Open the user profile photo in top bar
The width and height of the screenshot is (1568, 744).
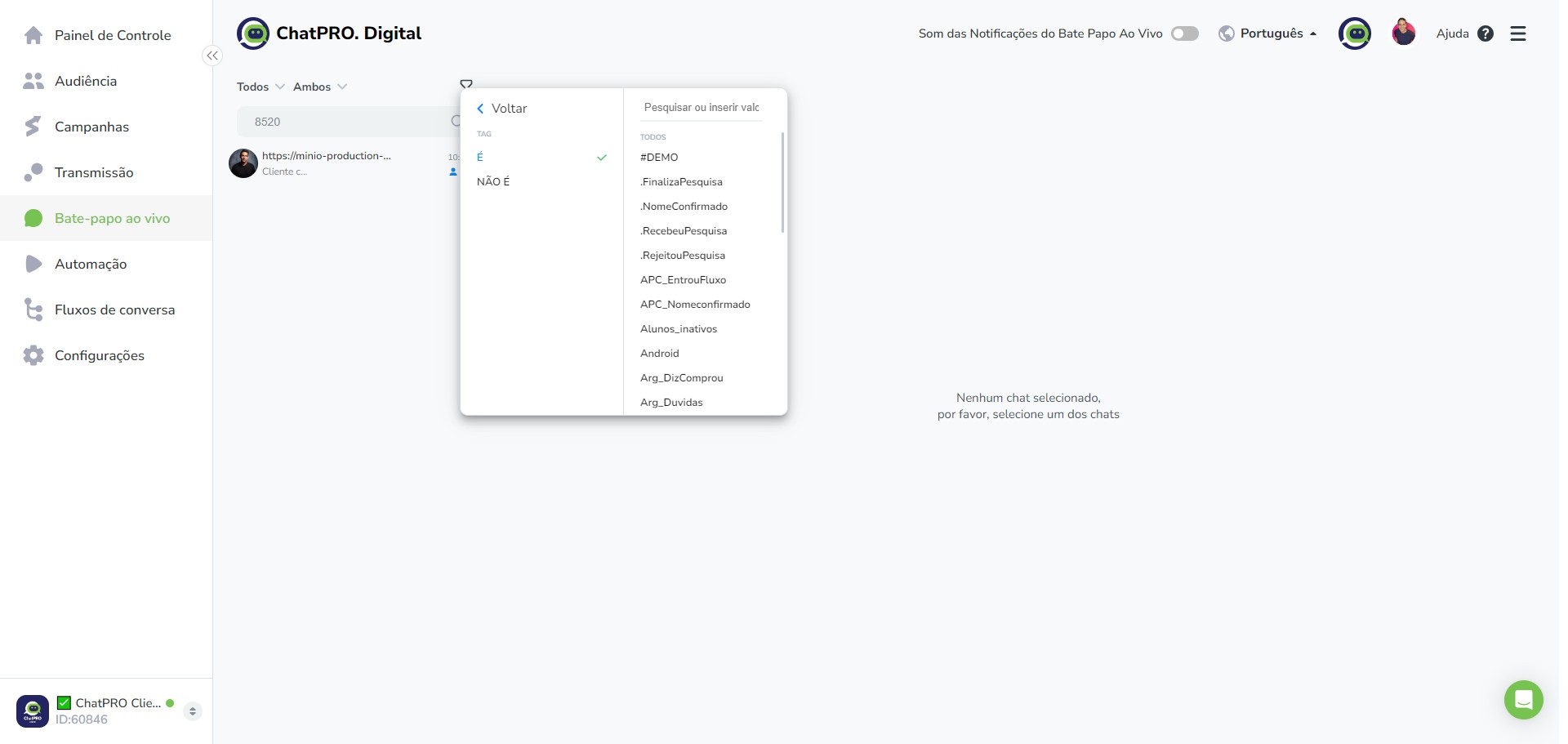pos(1404,33)
